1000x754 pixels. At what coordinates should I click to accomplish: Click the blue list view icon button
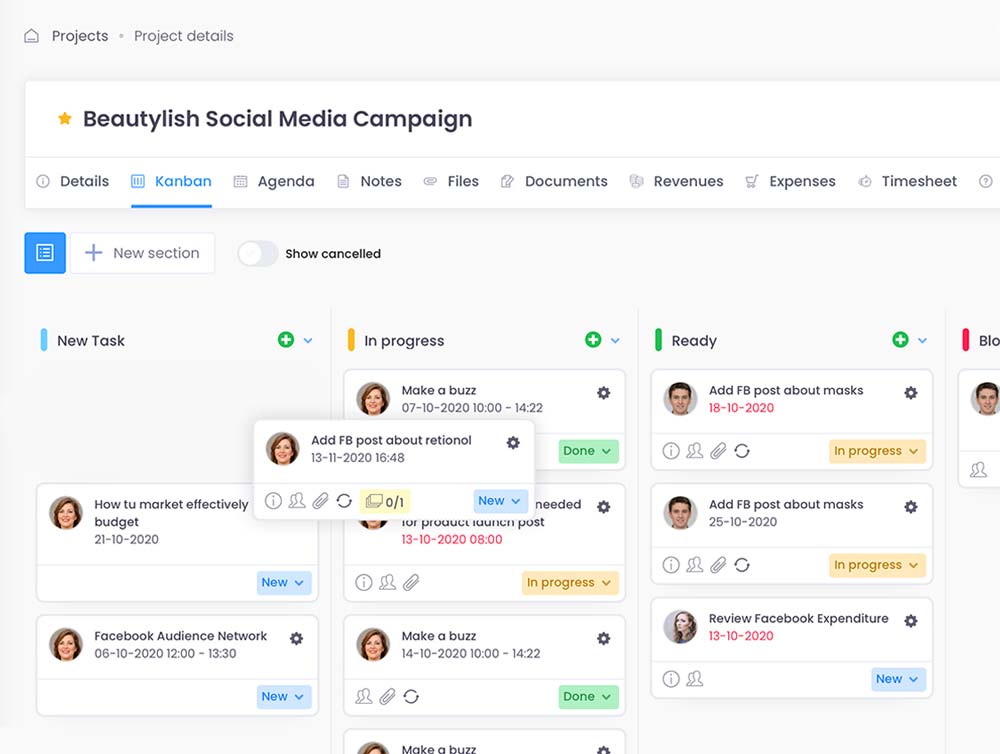pos(45,253)
